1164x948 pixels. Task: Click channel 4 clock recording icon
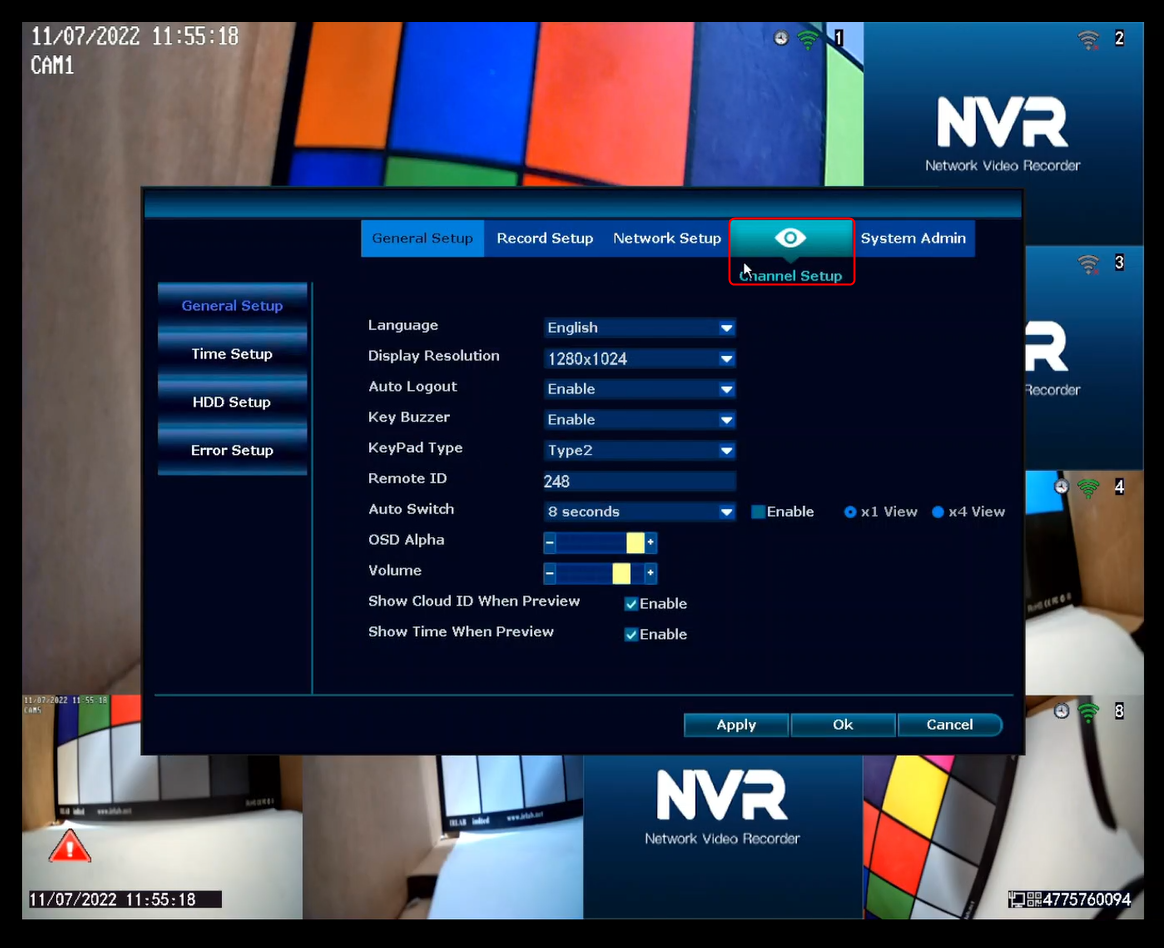coord(1062,487)
